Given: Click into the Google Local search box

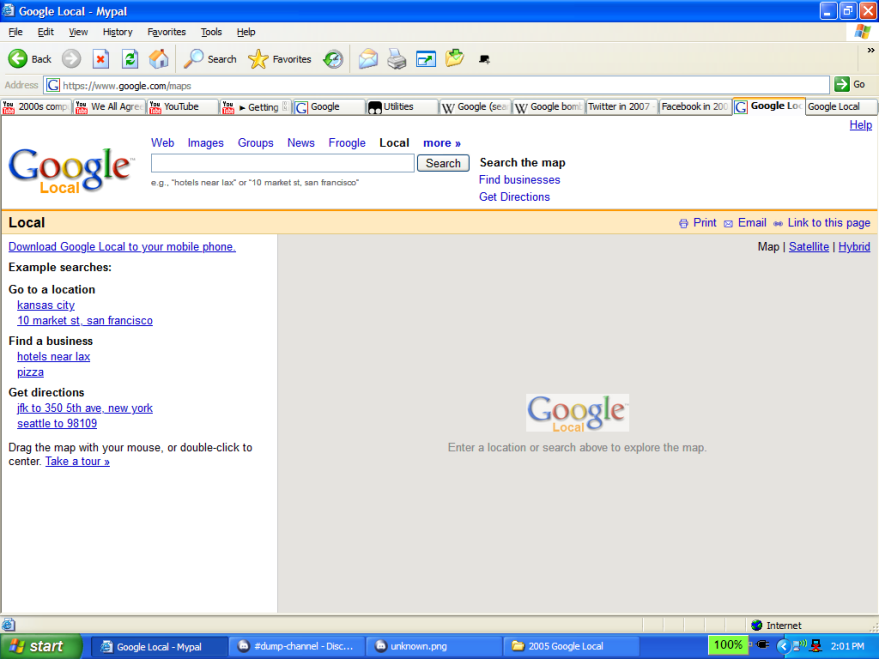Looking at the screenshot, I should click(x=283, y=163).
